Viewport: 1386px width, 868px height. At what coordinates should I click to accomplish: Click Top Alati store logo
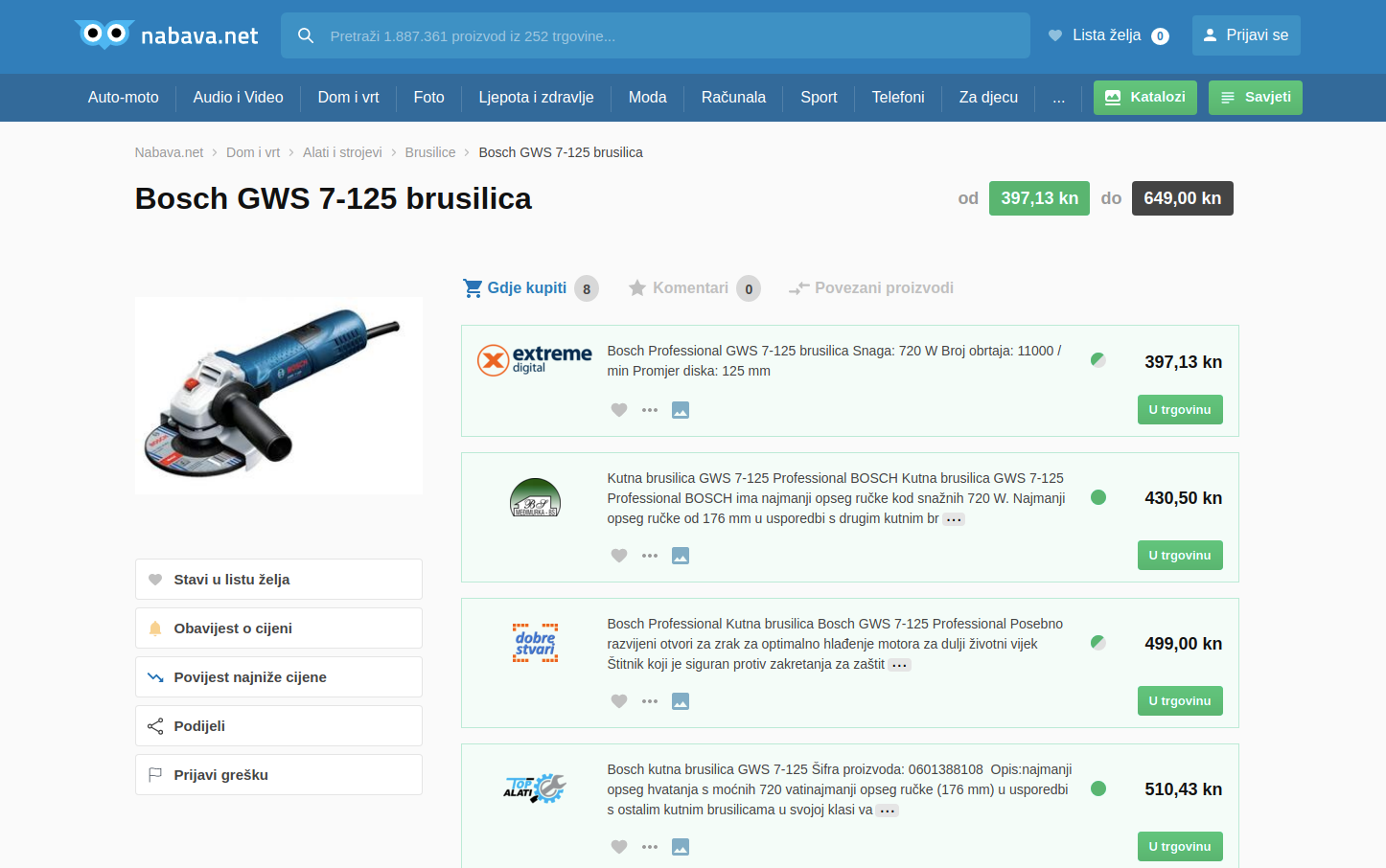tap(535, 788)
